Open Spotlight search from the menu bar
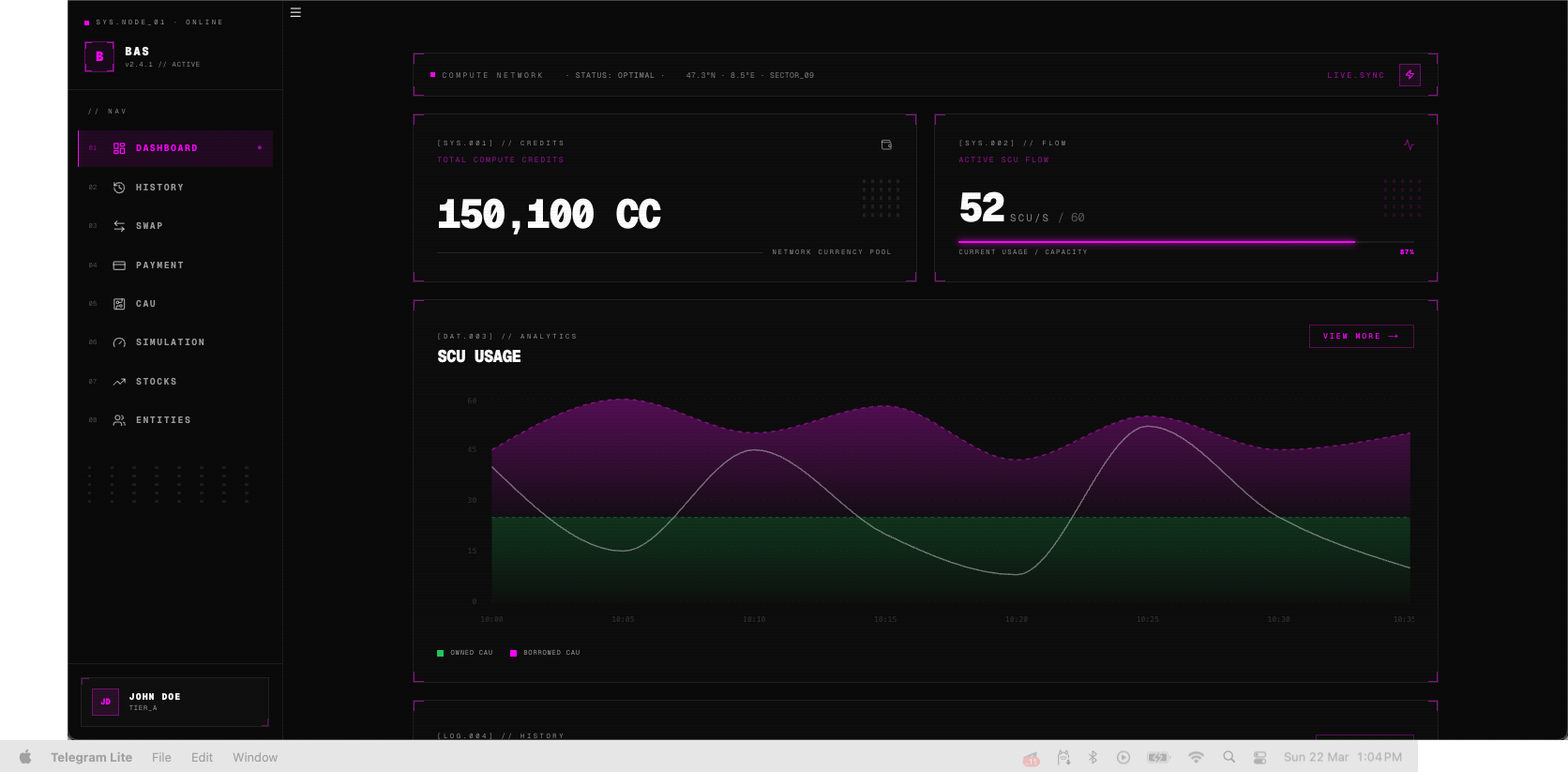This screenshot has width=1568, height=772. pyautogui.click(x=1229, y=757)
